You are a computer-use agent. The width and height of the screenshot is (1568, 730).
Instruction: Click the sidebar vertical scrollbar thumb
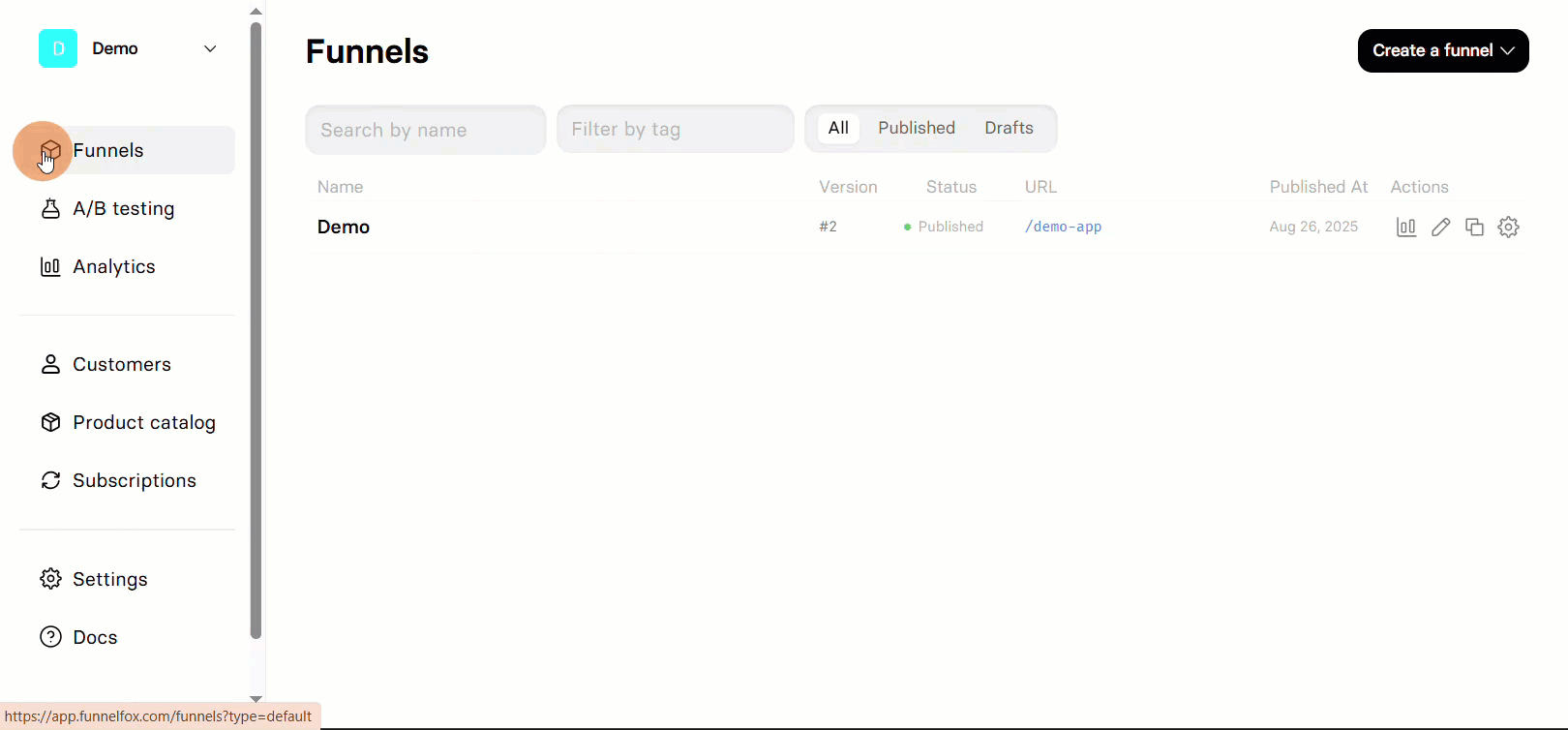pos(256,329)
